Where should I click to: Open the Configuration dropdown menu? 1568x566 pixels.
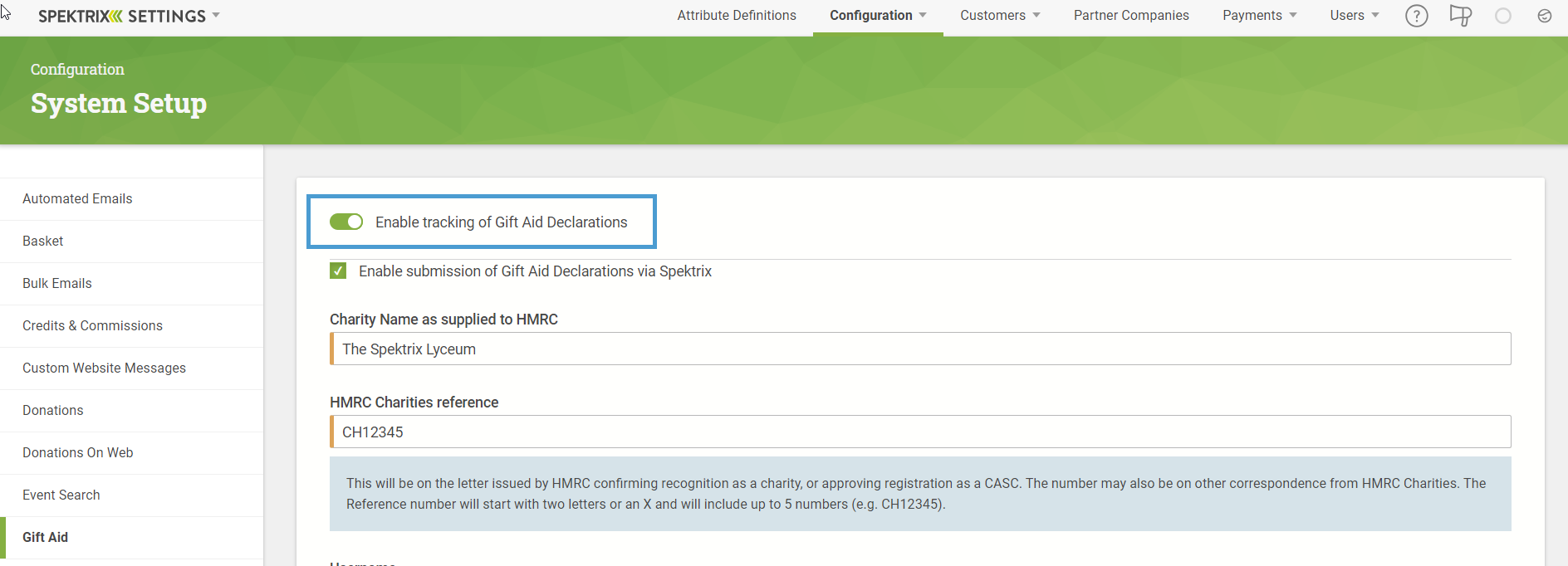pyautogui.click(x=878, y=16)
